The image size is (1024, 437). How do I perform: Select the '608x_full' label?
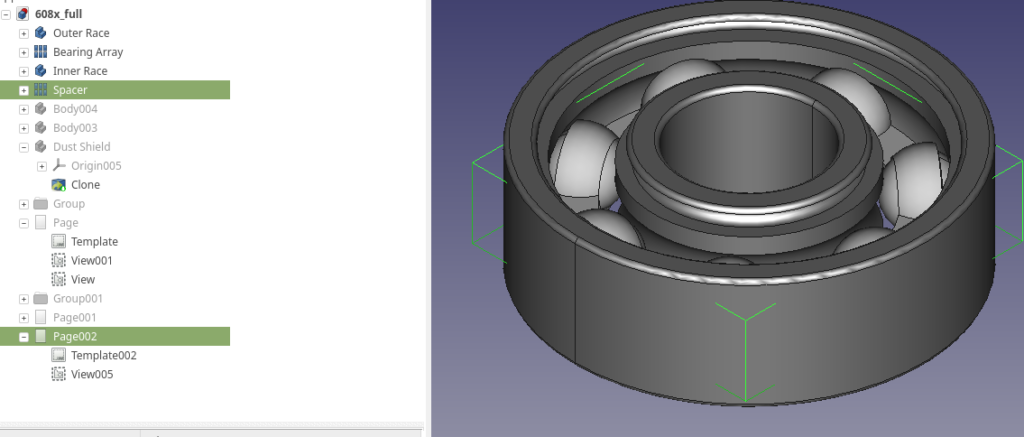[58, 14]
